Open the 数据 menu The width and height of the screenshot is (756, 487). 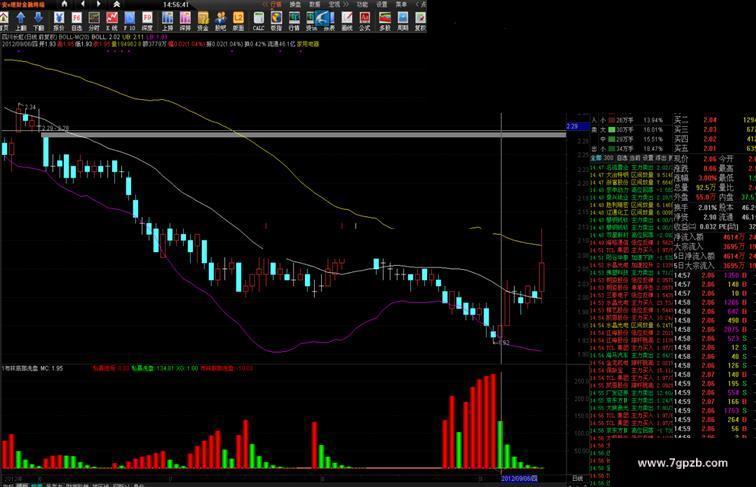[x=314, y=4]
